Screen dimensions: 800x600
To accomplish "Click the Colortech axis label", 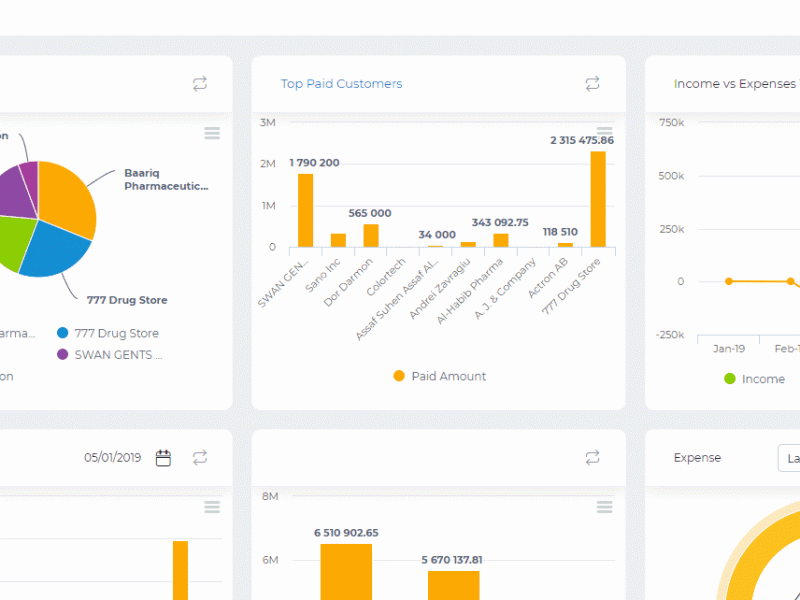I will point(386,277).
